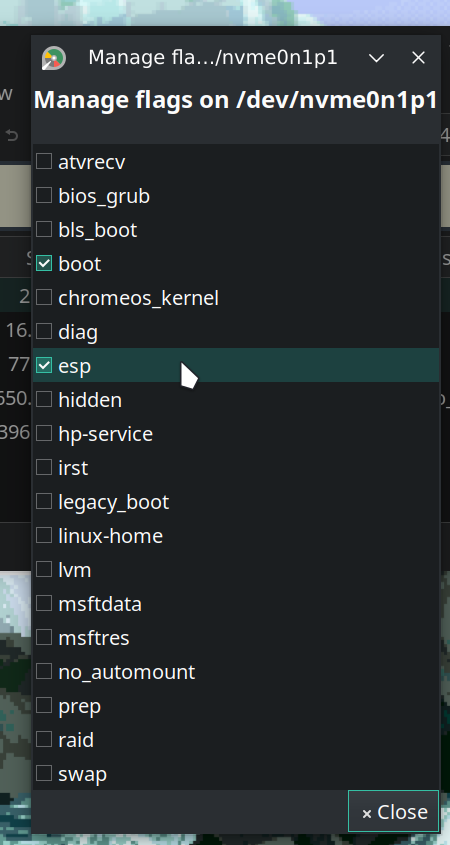Enable the bios_grub flag
The height and width of the screenshot is (845, 450).
[x=44, y=195]
